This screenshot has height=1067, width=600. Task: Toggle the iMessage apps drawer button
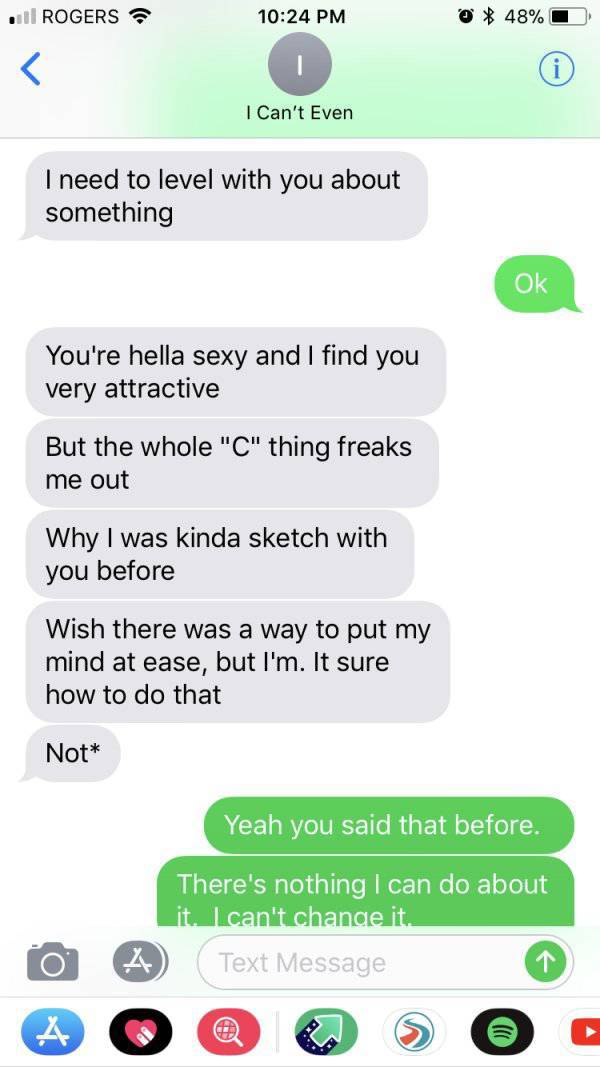point(140,962)
